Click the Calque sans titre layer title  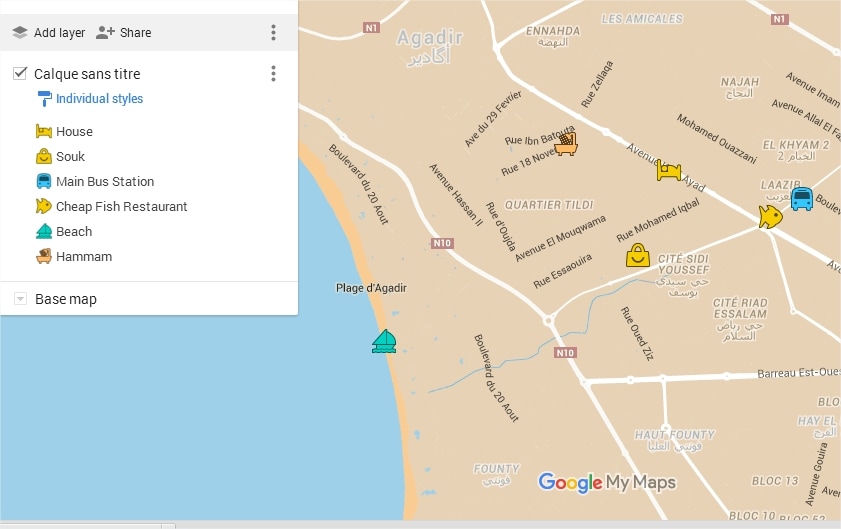[87, 74]
